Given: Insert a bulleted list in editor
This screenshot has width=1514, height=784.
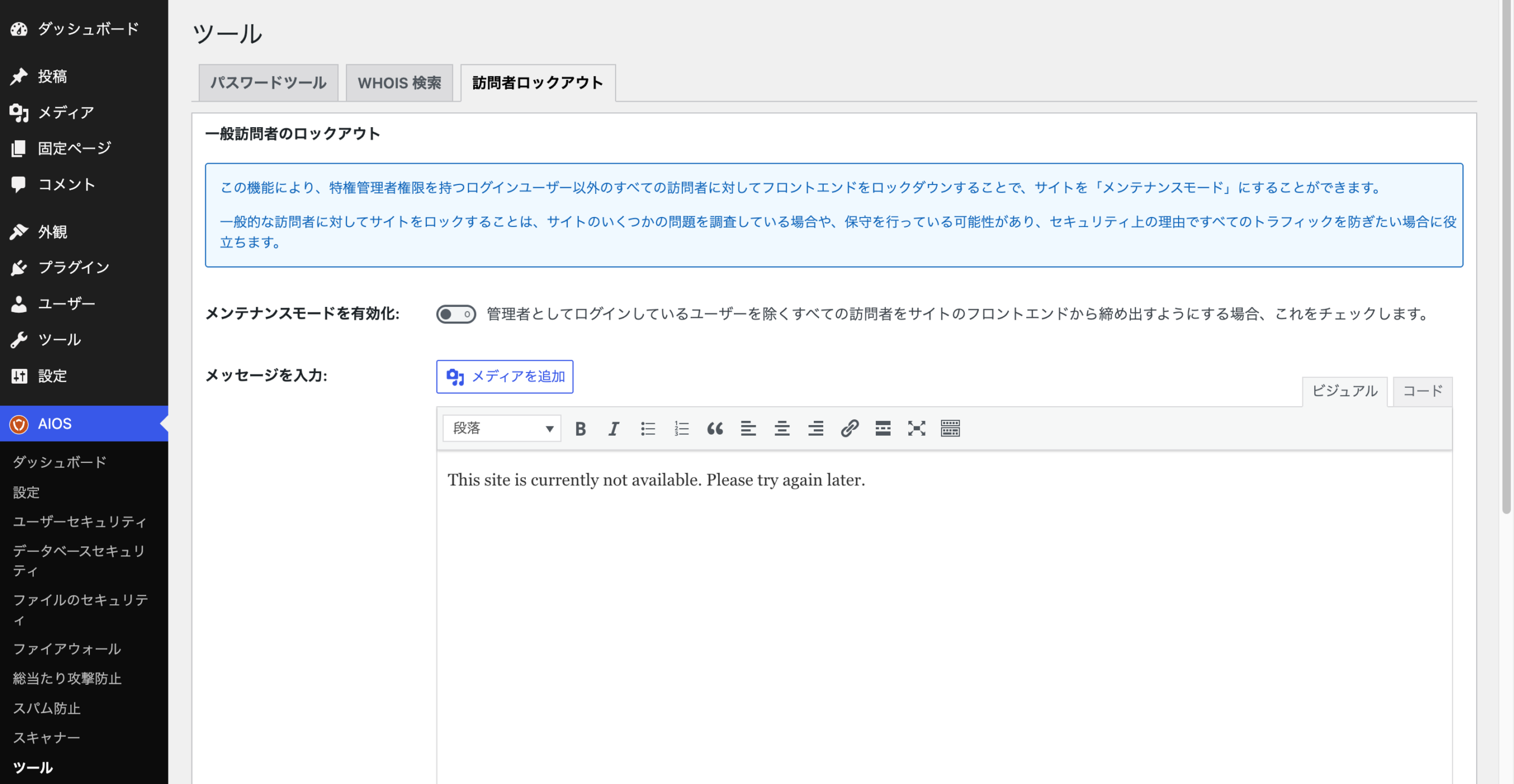Looking at the screenshot, I should (648, 429).
